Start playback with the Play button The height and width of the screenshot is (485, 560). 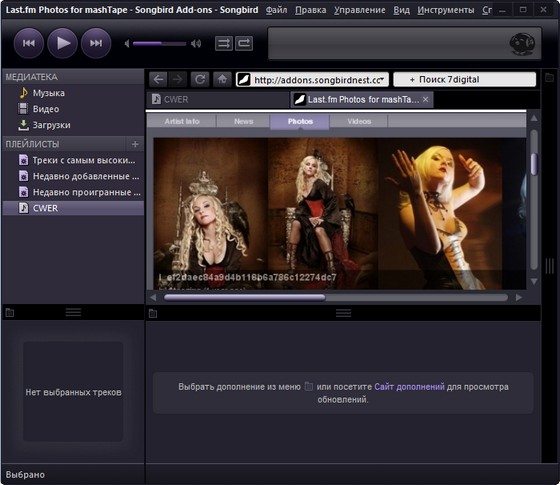click(62, 43)
